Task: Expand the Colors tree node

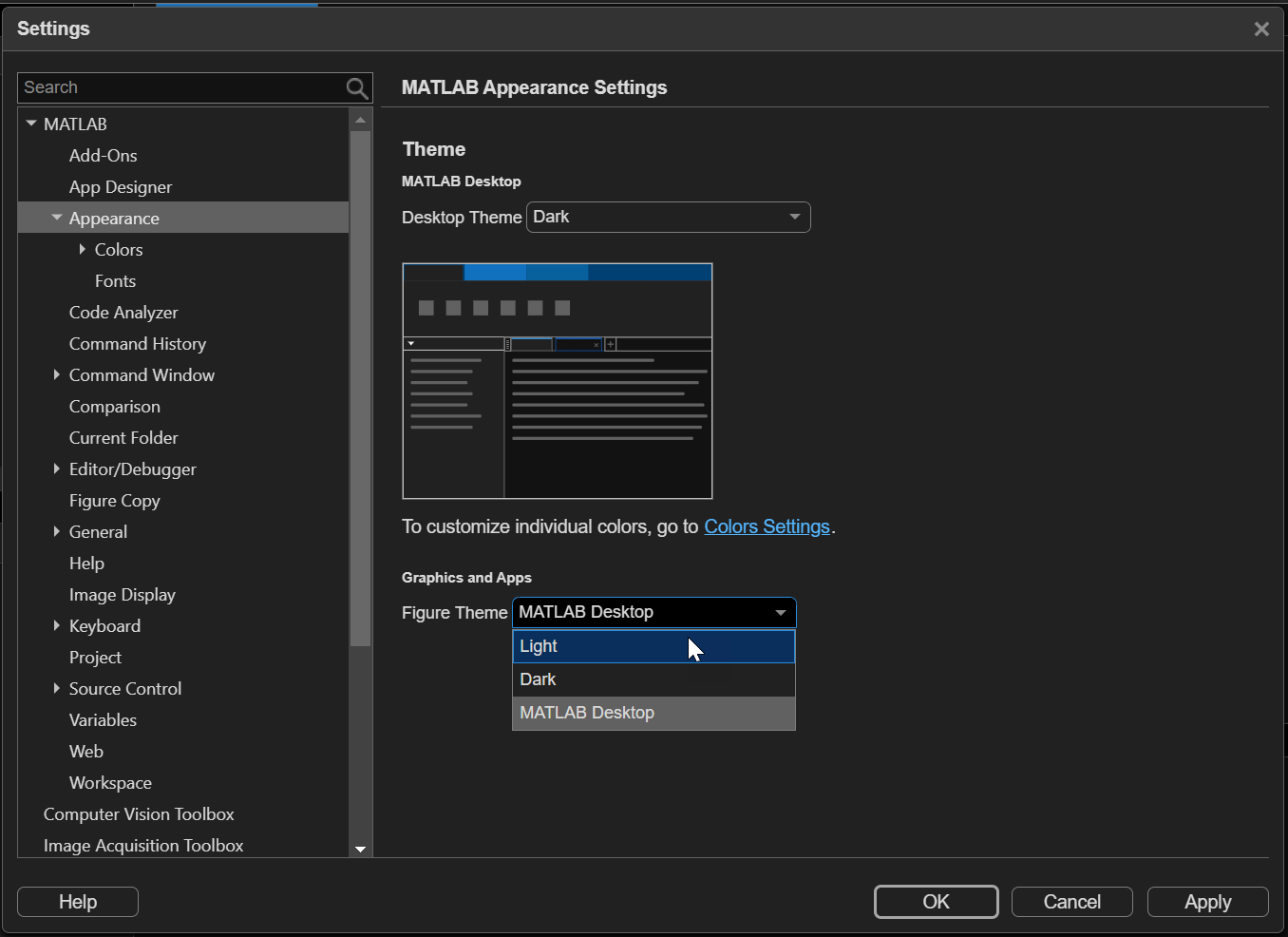Action: click(x=83, y=249)
